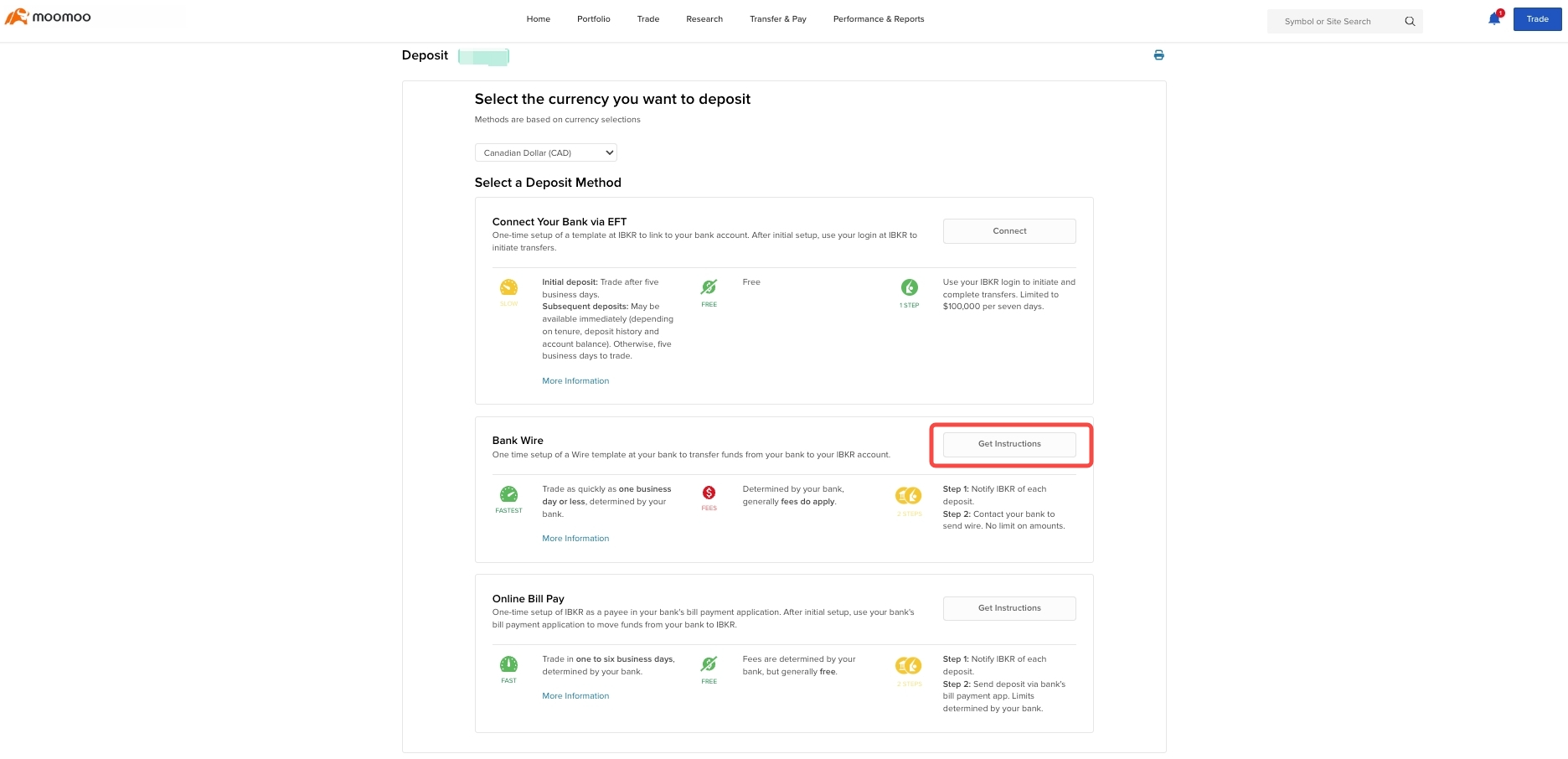Click the Online Bill Pay title
The width and height of the screenshot is (1568, 759).
(529, 599)
